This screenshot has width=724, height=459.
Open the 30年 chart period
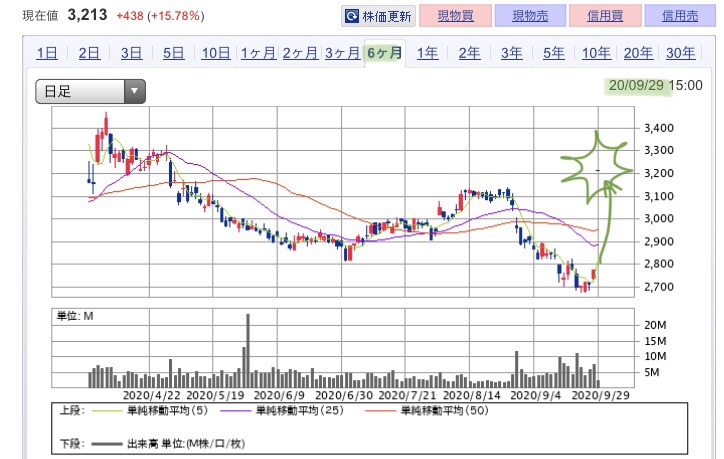[x=681, y=53]
